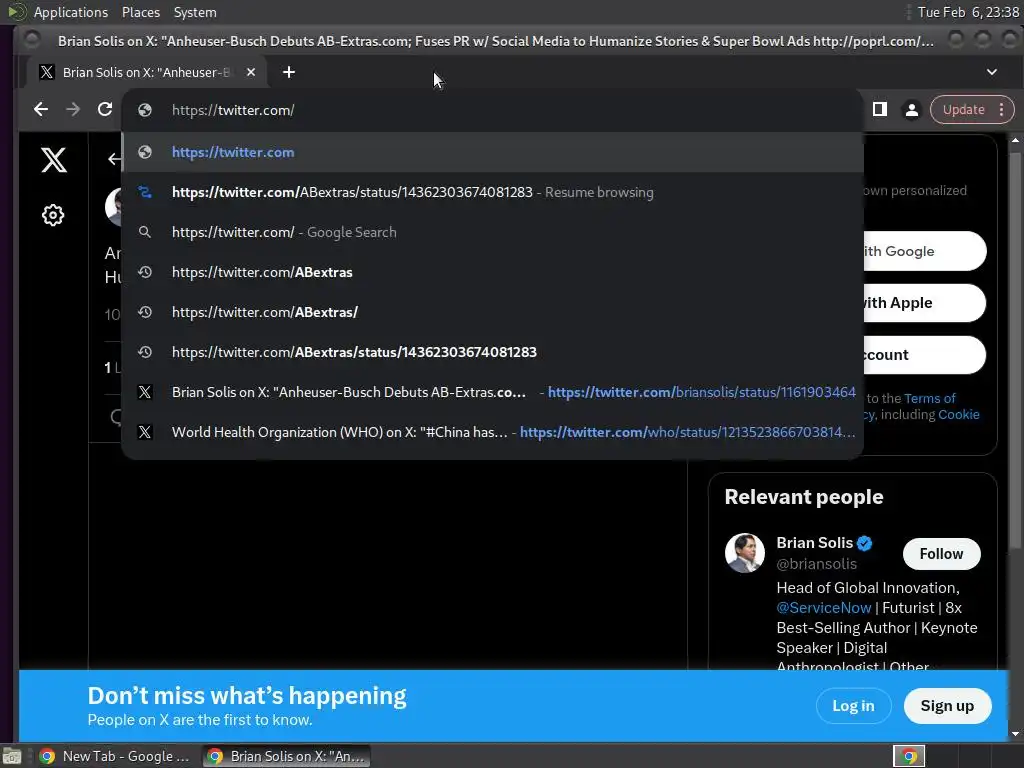Reload the current page
This screenshot has width=1024, height=768.
pyautogui.click(x=104, y=109)
